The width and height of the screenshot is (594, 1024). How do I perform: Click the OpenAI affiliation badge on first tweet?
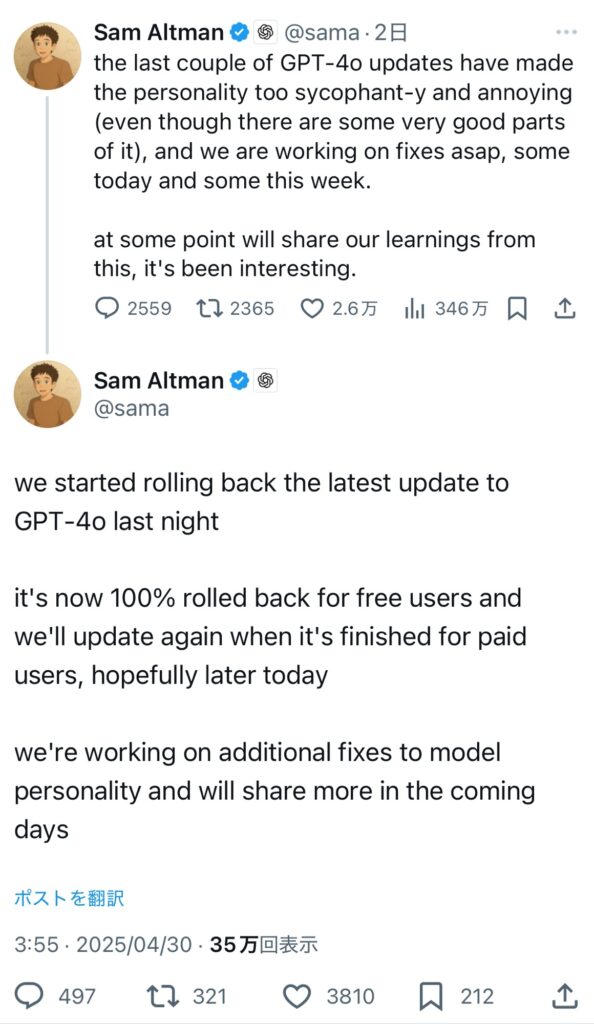[x=265, y=31]
